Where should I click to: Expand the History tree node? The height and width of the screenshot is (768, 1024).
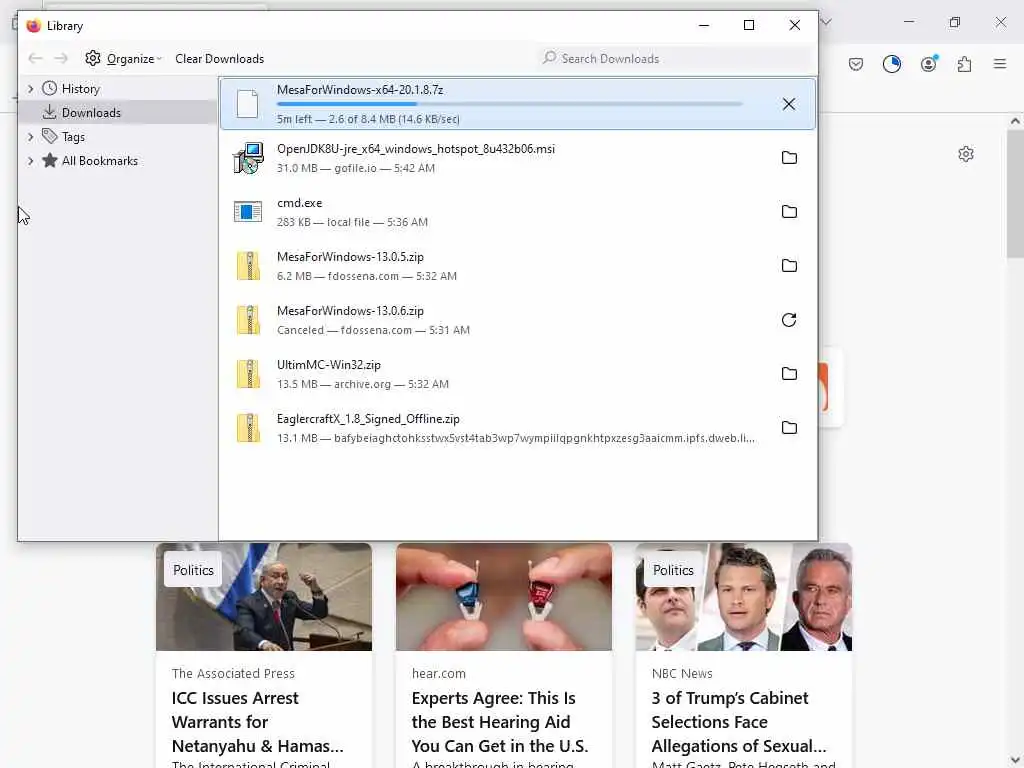point(30,89)
